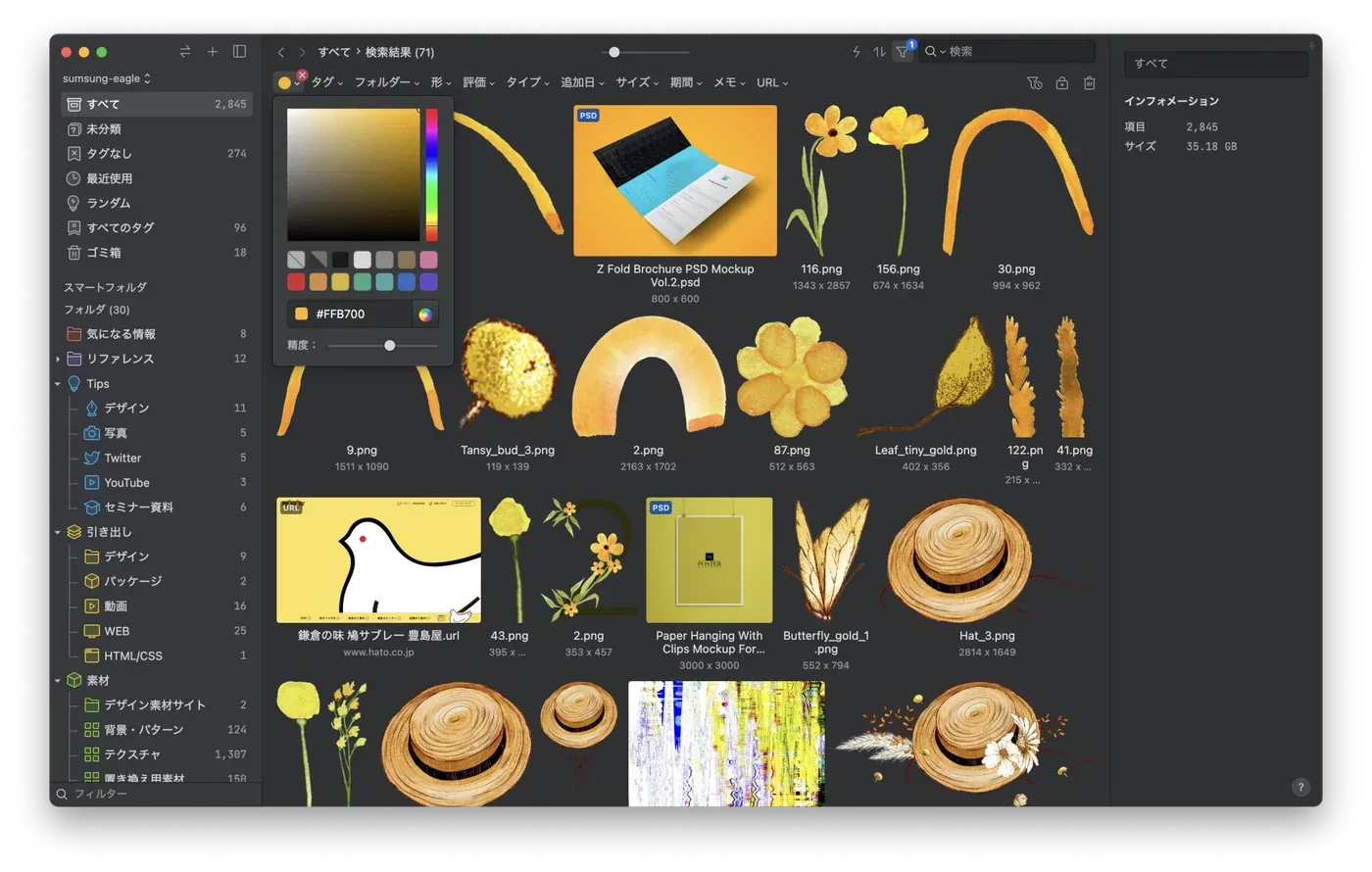This screenshot has width=1372, height=872.
Task: Open the filter history icon
Action: point(1034,83)
